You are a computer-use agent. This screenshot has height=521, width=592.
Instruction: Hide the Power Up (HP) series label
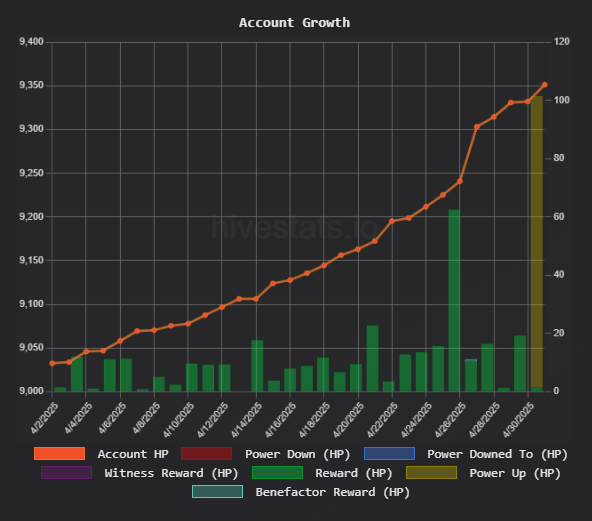(515, 473)
